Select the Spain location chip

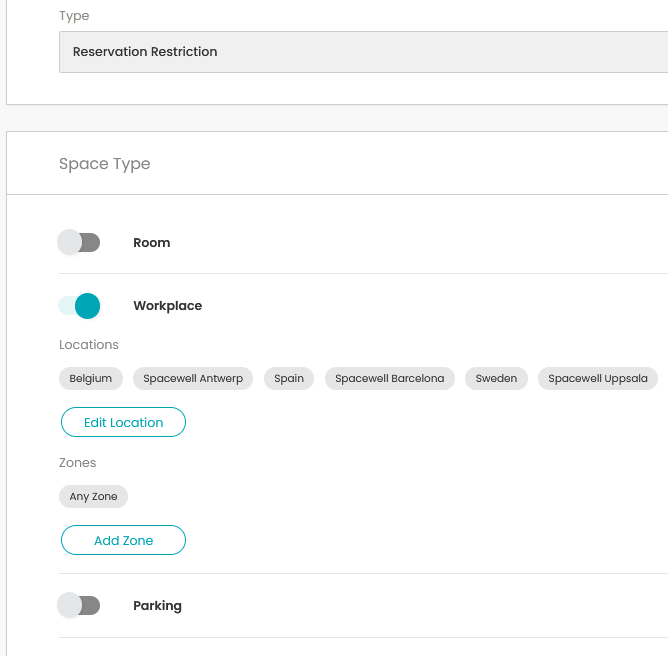point(289,378)
